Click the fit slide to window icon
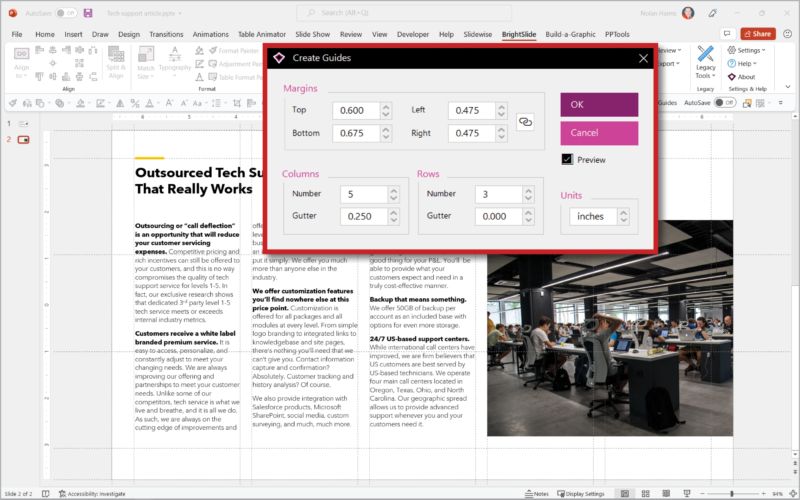Screen dimensions: 800x500 (791, 493)
